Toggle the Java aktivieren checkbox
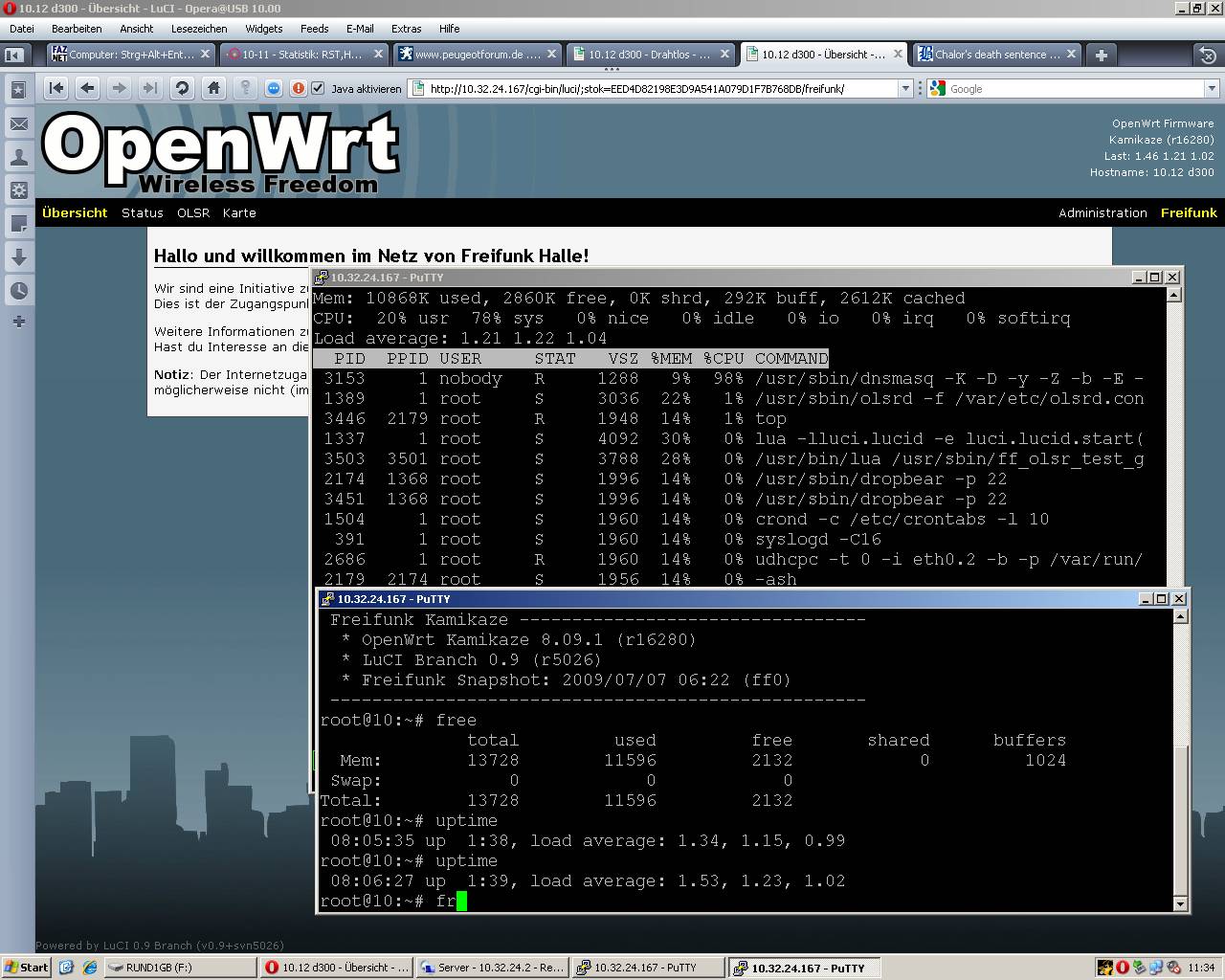 pyautogui.click(x=319, y=88)
